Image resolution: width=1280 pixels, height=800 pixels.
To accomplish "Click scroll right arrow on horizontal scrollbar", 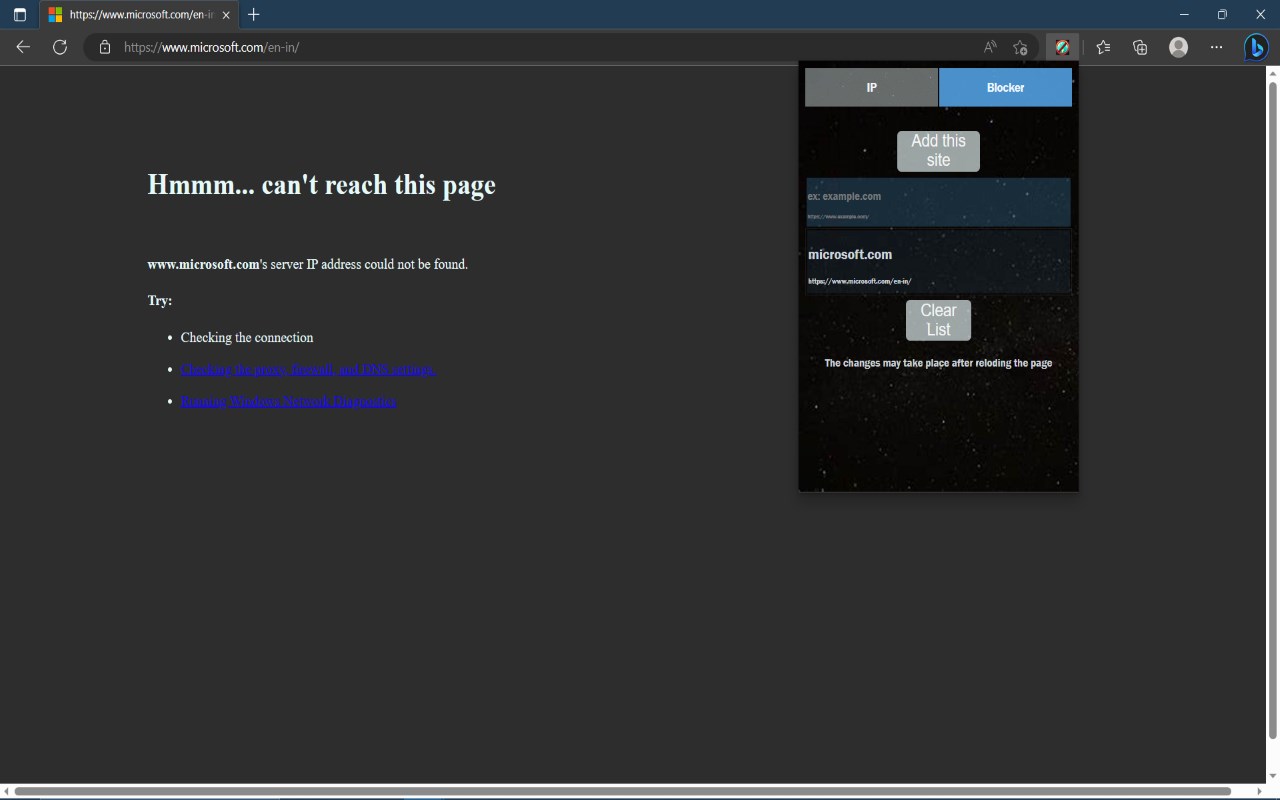I will point(1259,792).
